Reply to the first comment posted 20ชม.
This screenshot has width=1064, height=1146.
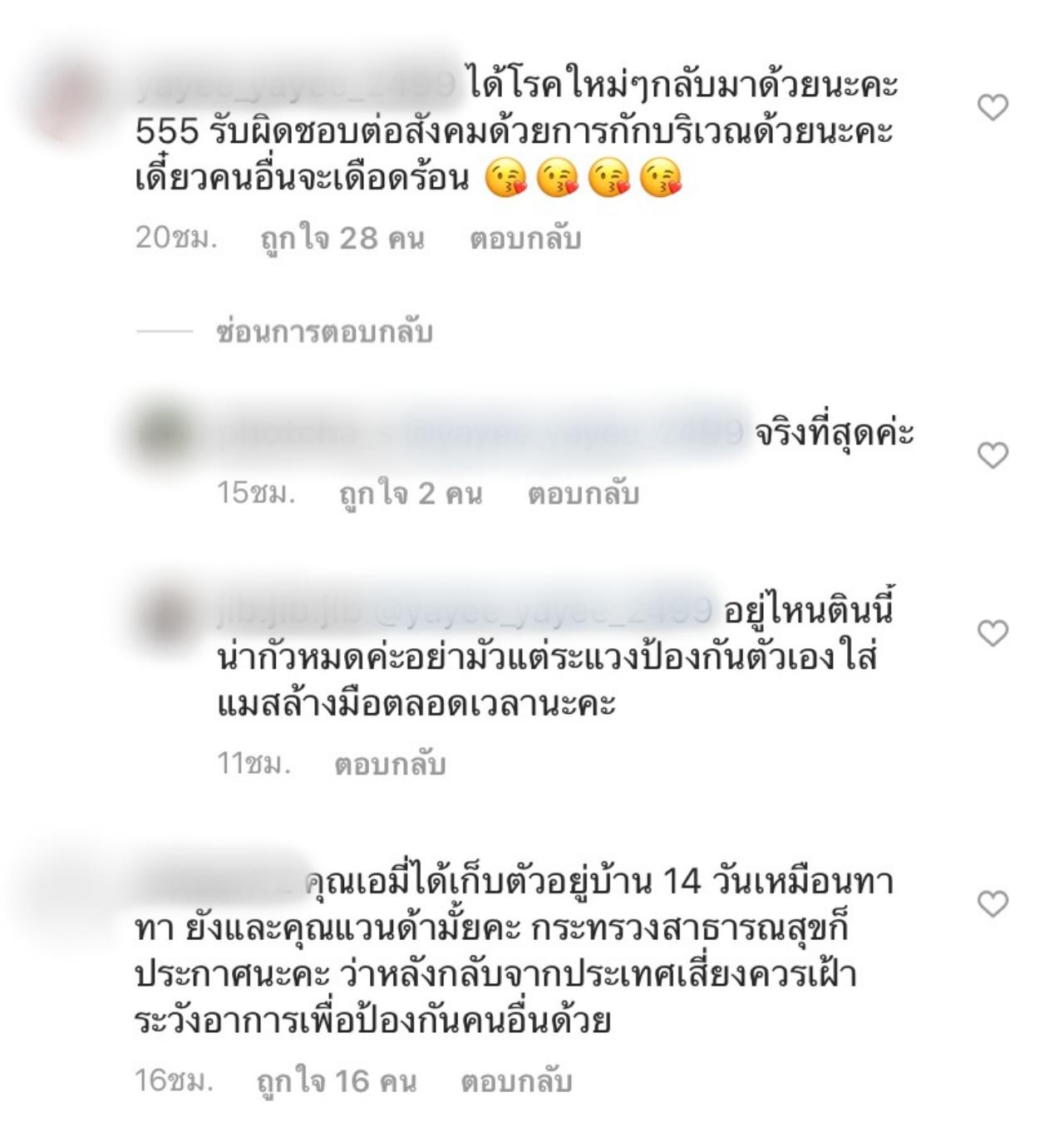525,239
